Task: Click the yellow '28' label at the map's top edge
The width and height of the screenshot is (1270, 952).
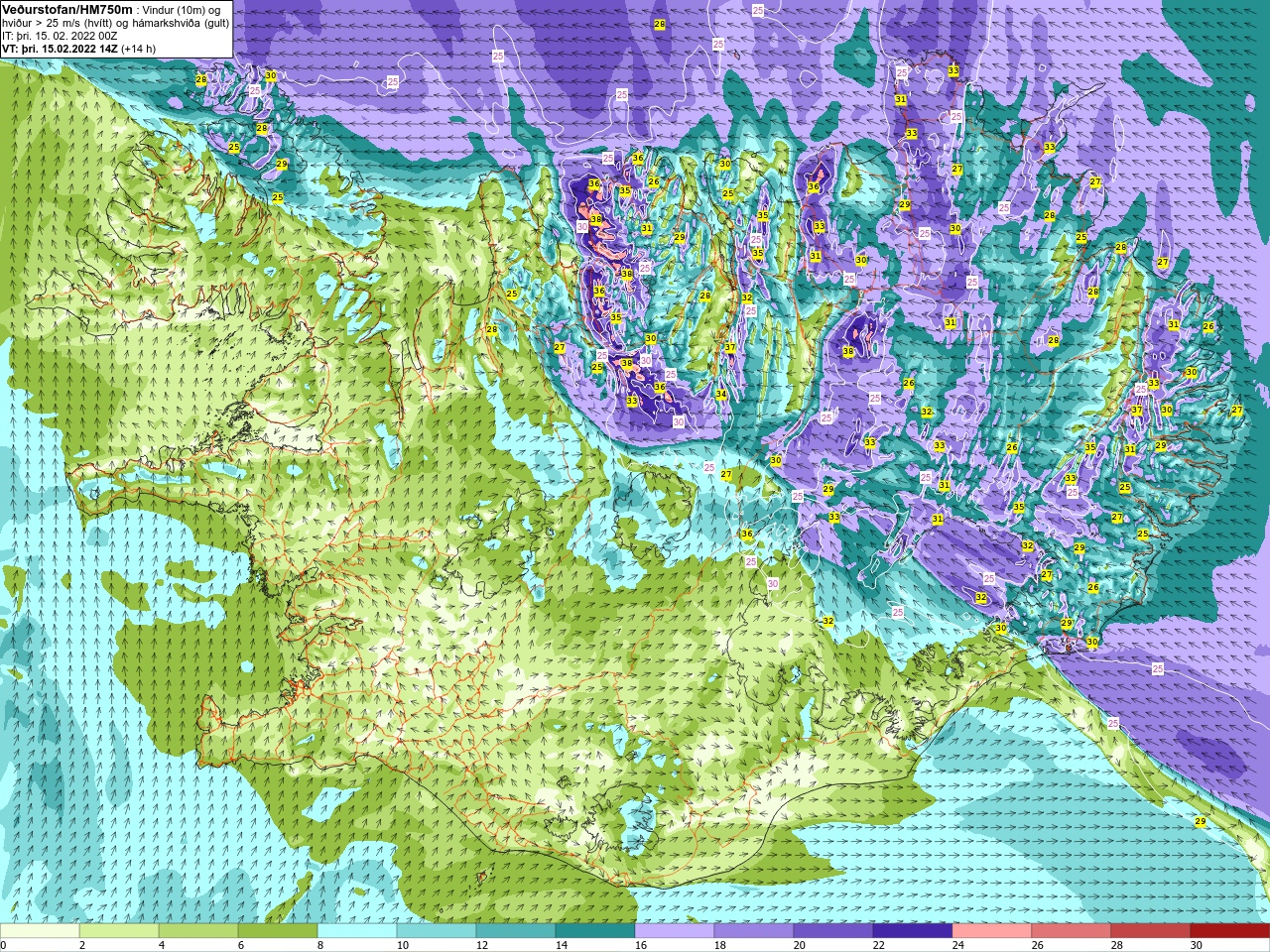Action: [x=660, y=24]
